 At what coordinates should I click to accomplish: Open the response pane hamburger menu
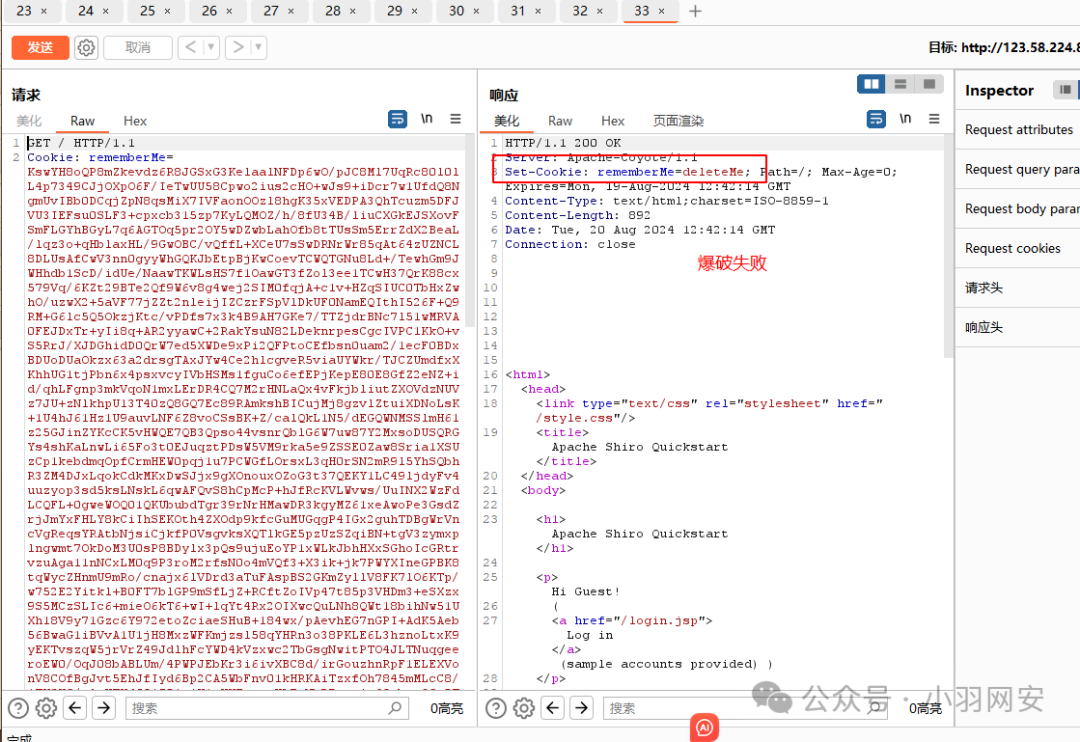(x=934, y=118)
